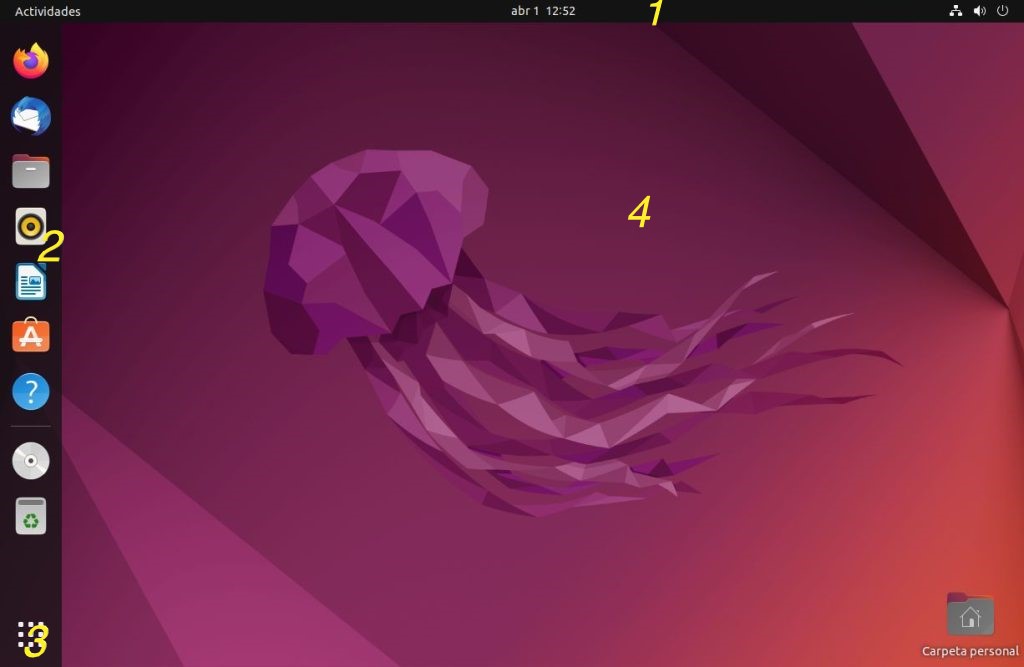Open the Papelera (Trash) from the dock
Image resolution: width=1024 pixels, height=667 pixels.
coord(30,516)
